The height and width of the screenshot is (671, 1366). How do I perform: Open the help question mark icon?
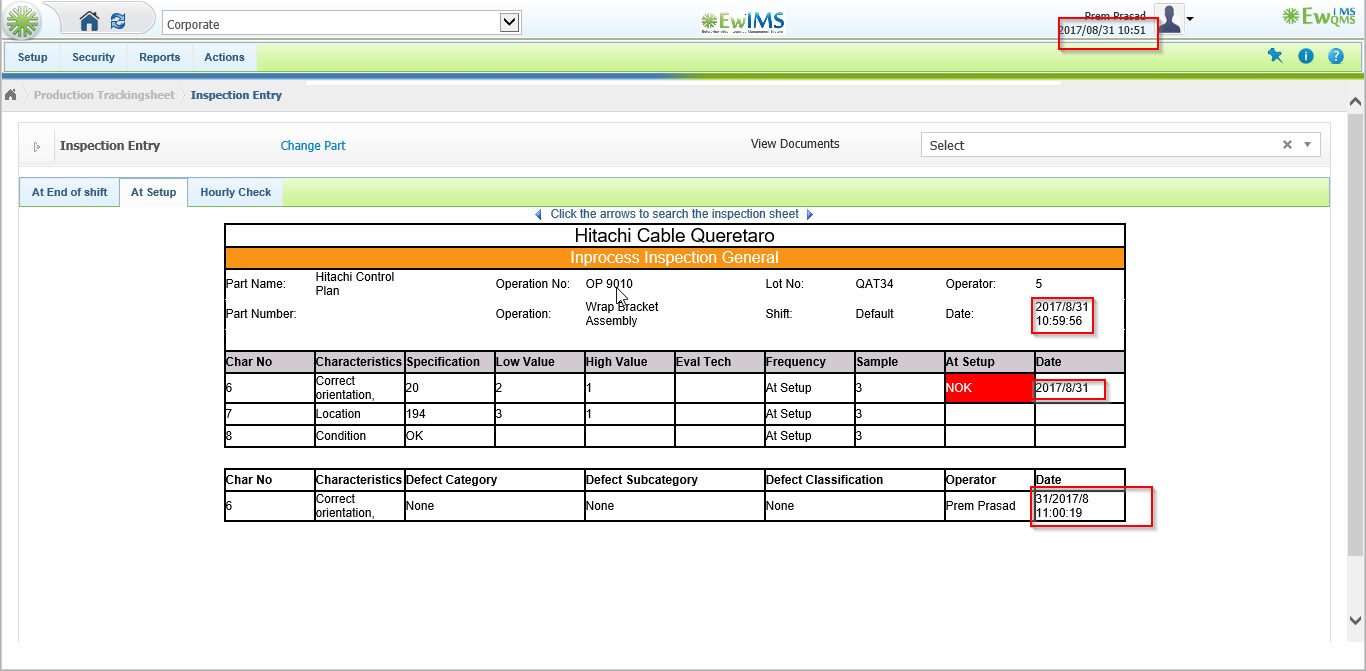1336,56
